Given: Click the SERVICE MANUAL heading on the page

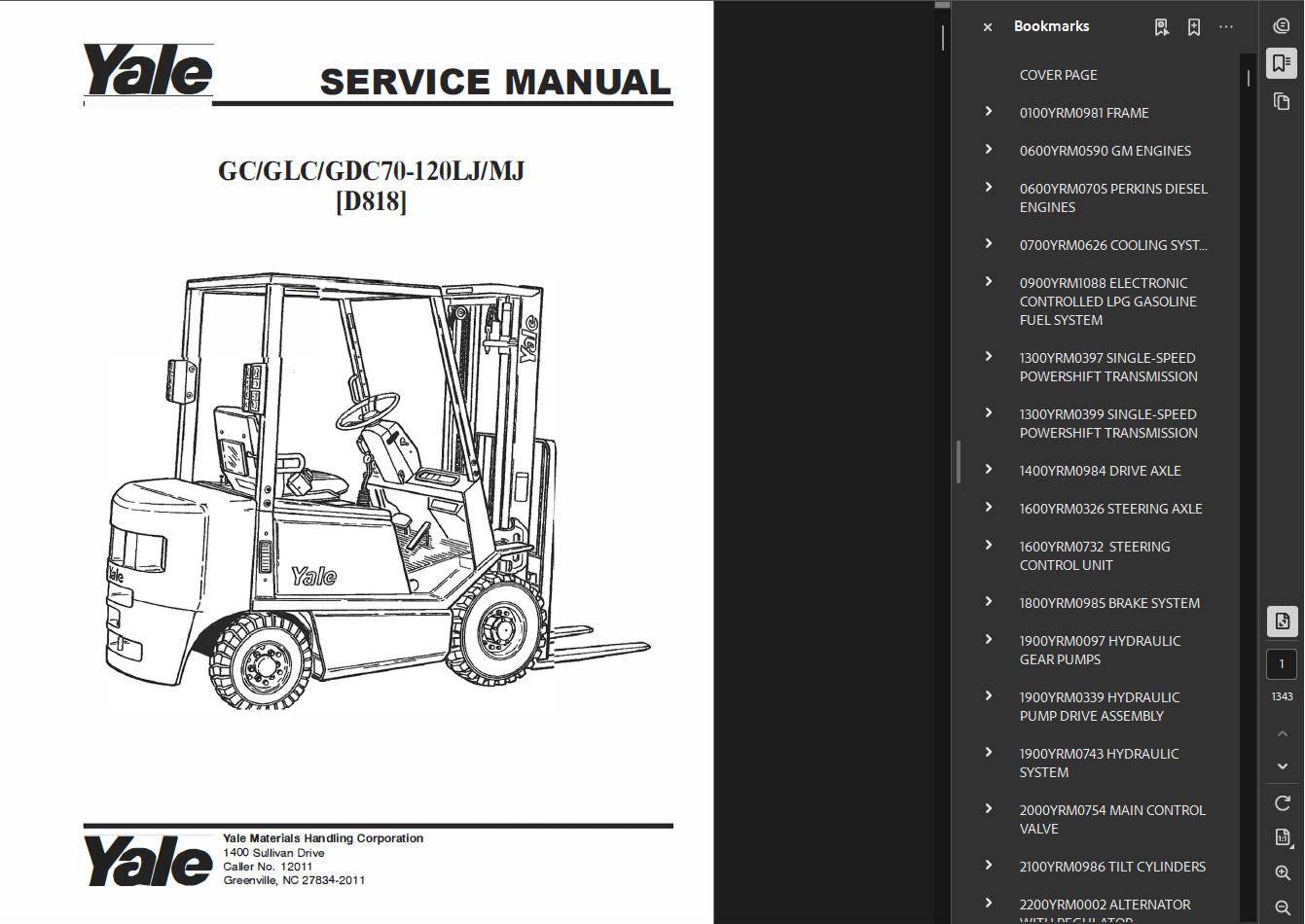Looking at the screenshot, I should (495, 83).
